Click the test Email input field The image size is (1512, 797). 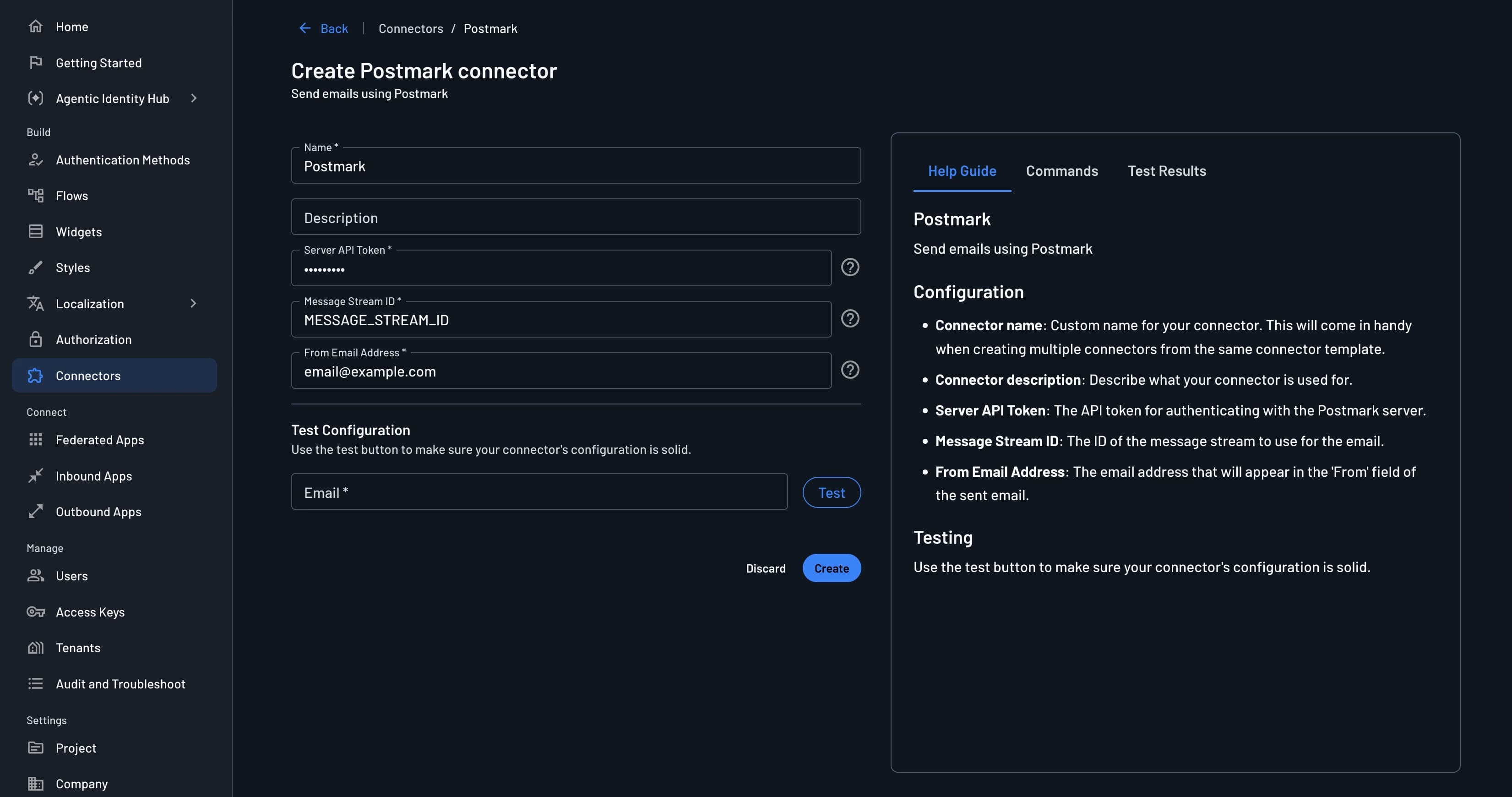tap(539, 492)
